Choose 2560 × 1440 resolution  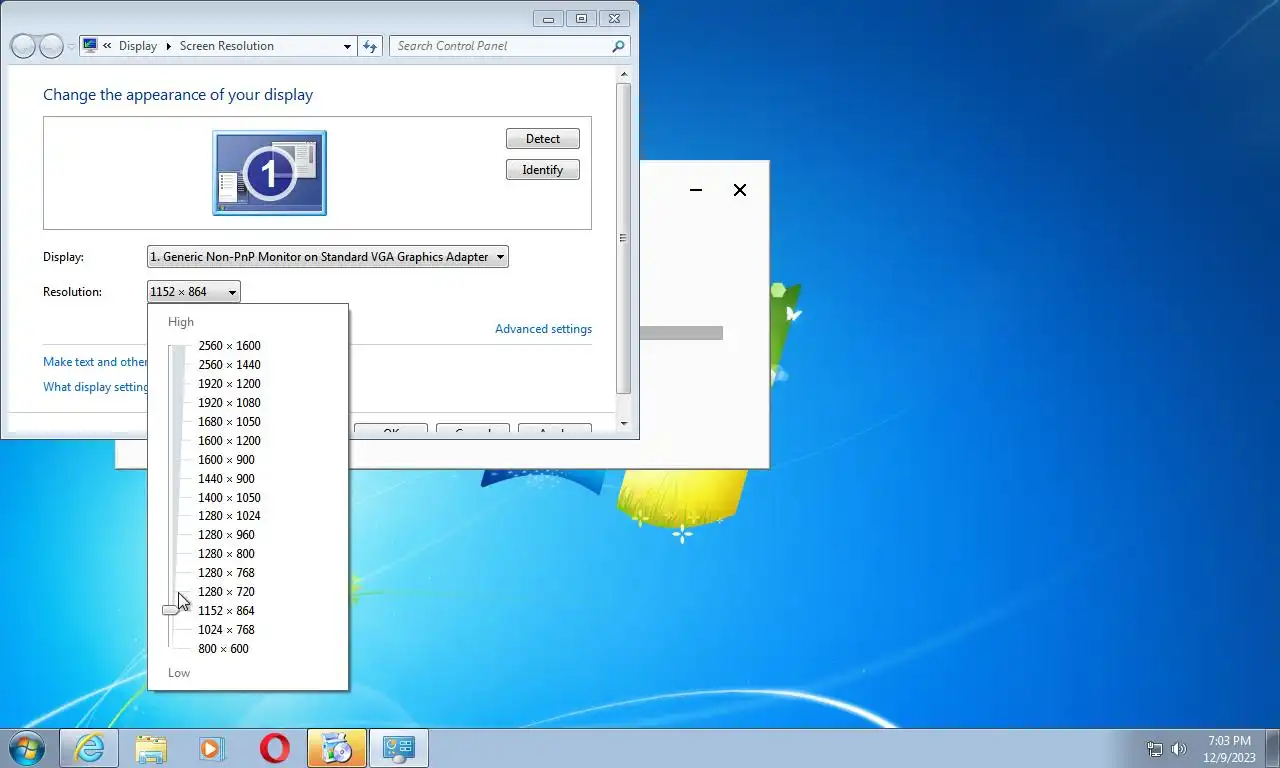(229, 365)
